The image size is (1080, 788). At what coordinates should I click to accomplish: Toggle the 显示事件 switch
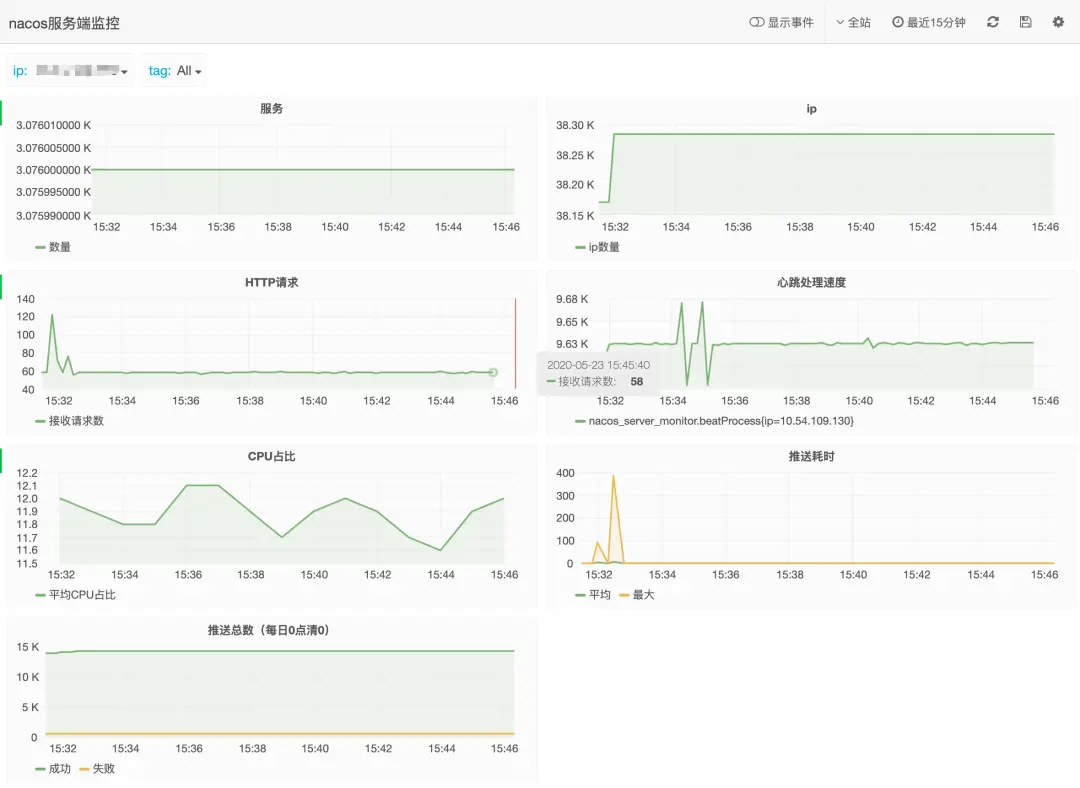(756, 22)
